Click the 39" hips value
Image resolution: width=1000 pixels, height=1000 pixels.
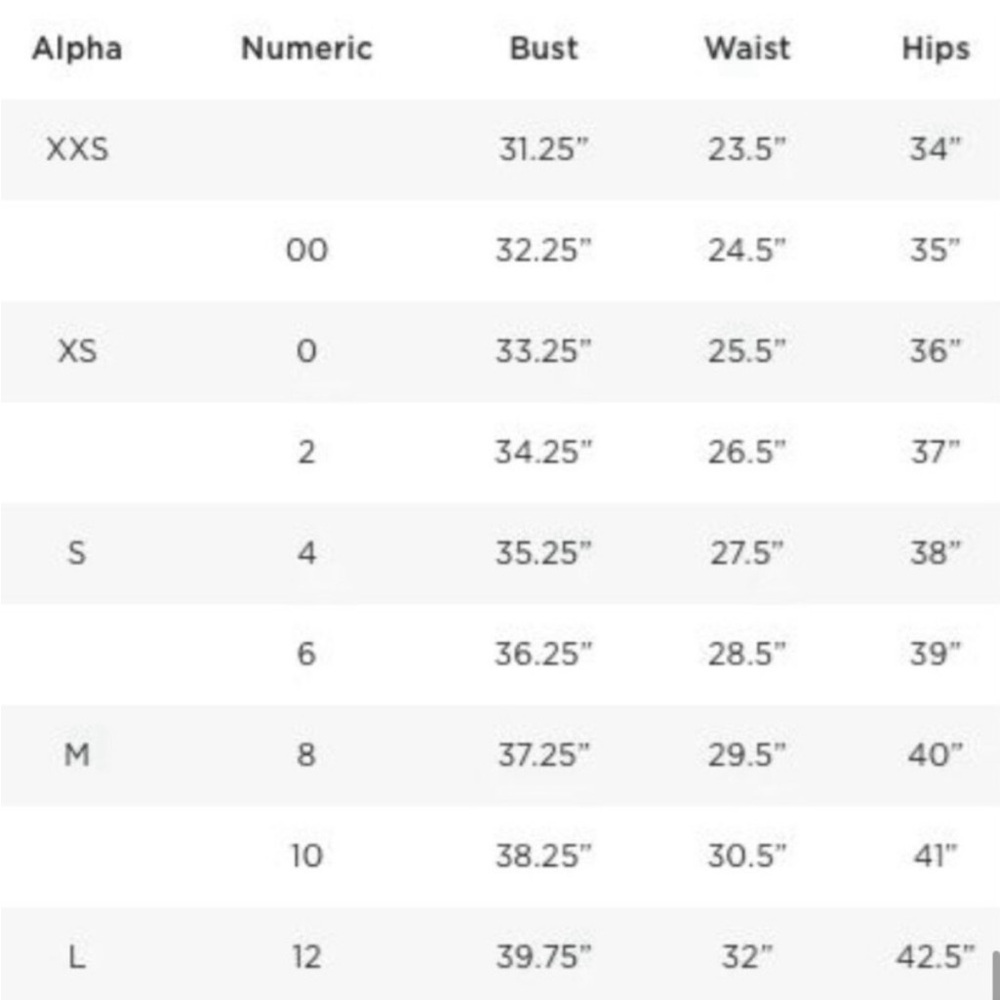click(x=935, y=654)
